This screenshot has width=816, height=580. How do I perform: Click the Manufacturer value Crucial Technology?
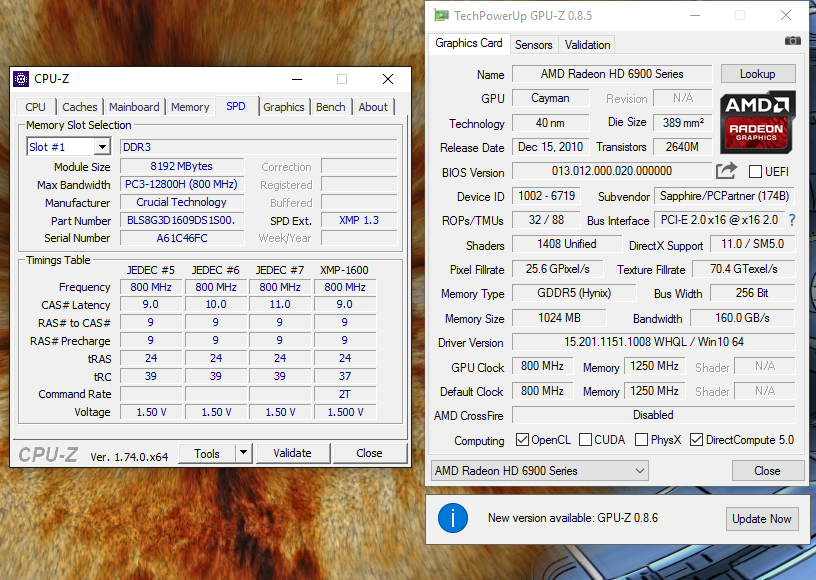tap(182, 202)
